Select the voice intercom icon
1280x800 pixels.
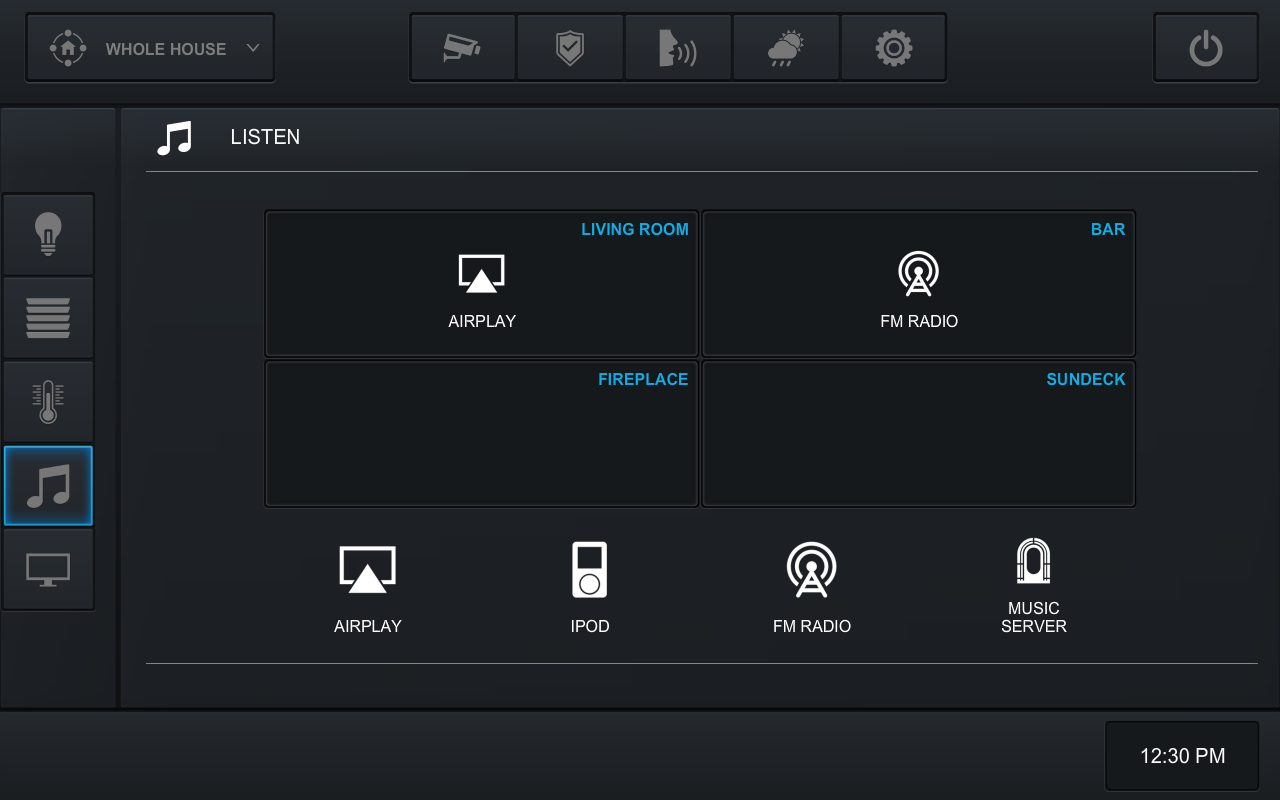point(678,48)
